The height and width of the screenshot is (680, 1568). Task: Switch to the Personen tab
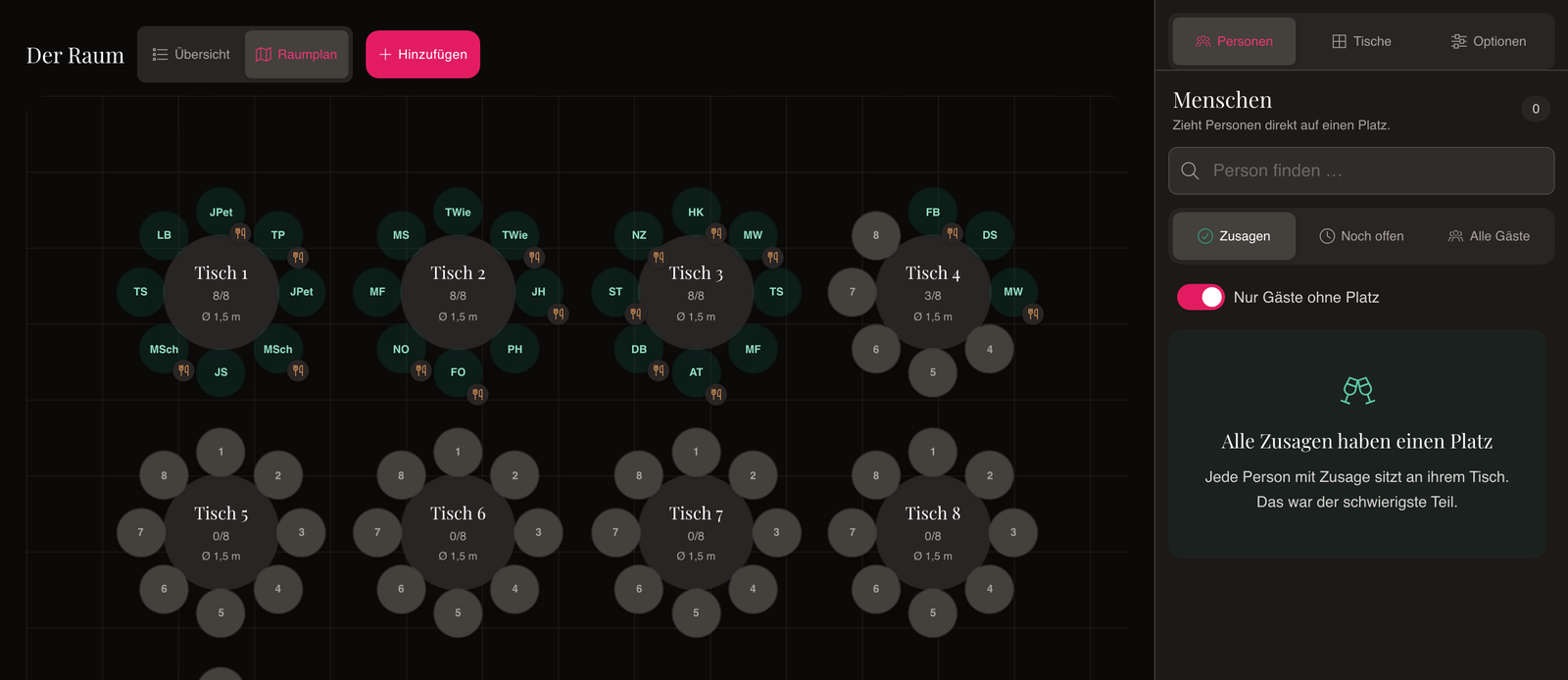(x=1234, y=41)
